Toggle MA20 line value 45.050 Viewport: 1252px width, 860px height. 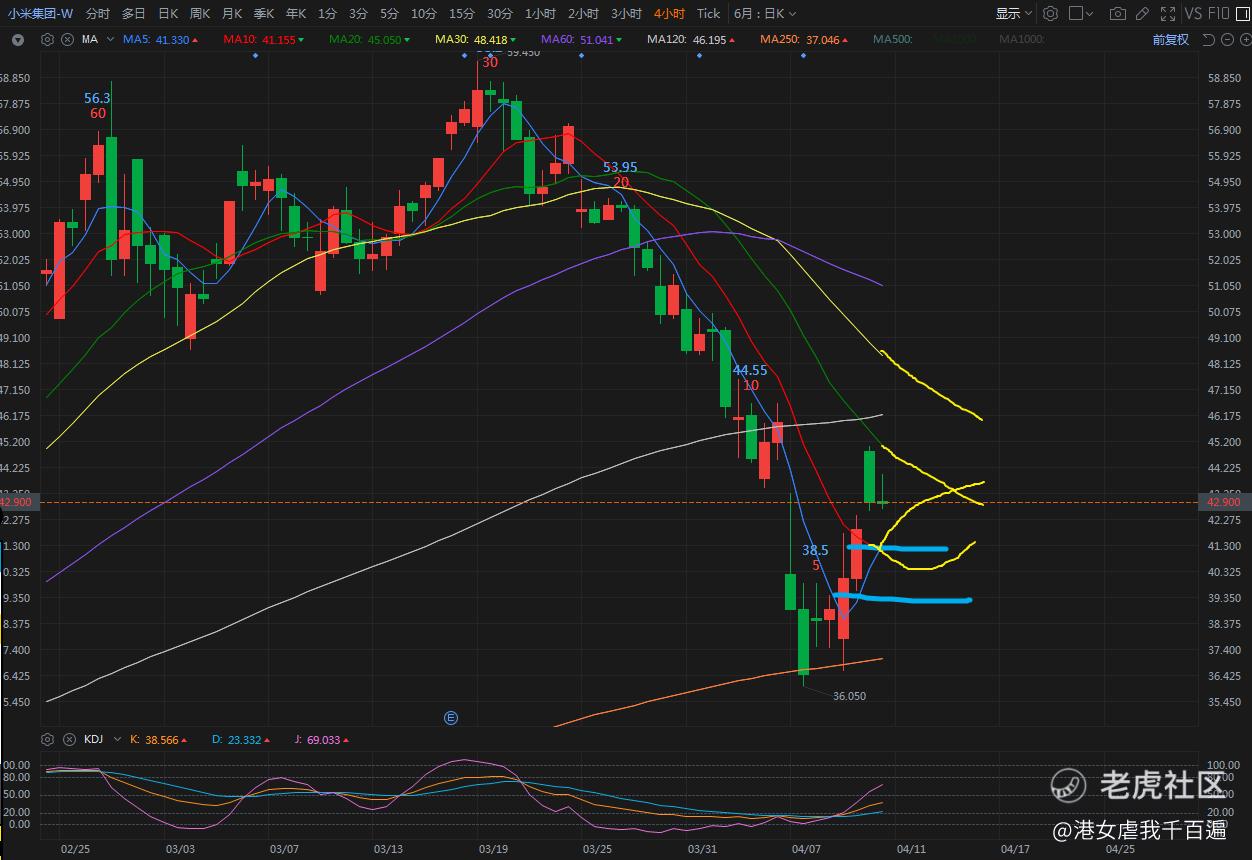click(370, 39)
